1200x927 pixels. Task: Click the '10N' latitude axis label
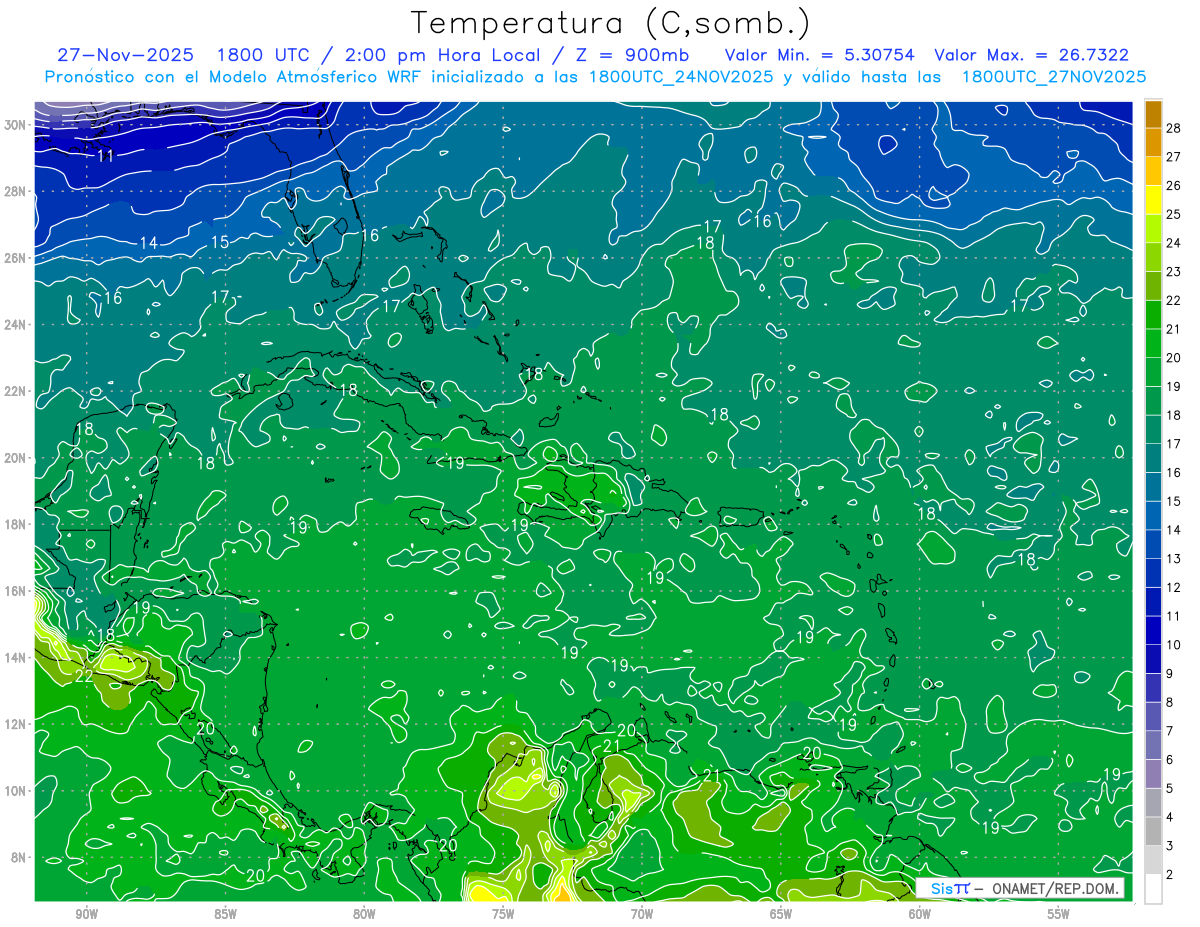[x=15, y=791]
